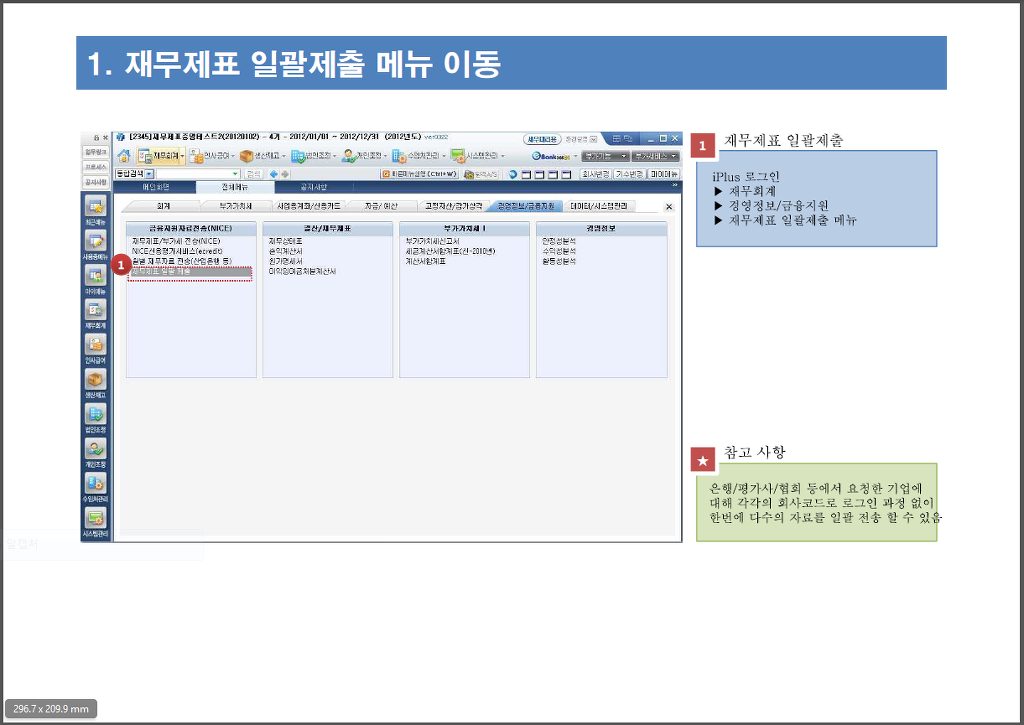Select the 자금/예산 category tab
The width and height of the screenshot is (1024, 725).
tap(381, 206)
